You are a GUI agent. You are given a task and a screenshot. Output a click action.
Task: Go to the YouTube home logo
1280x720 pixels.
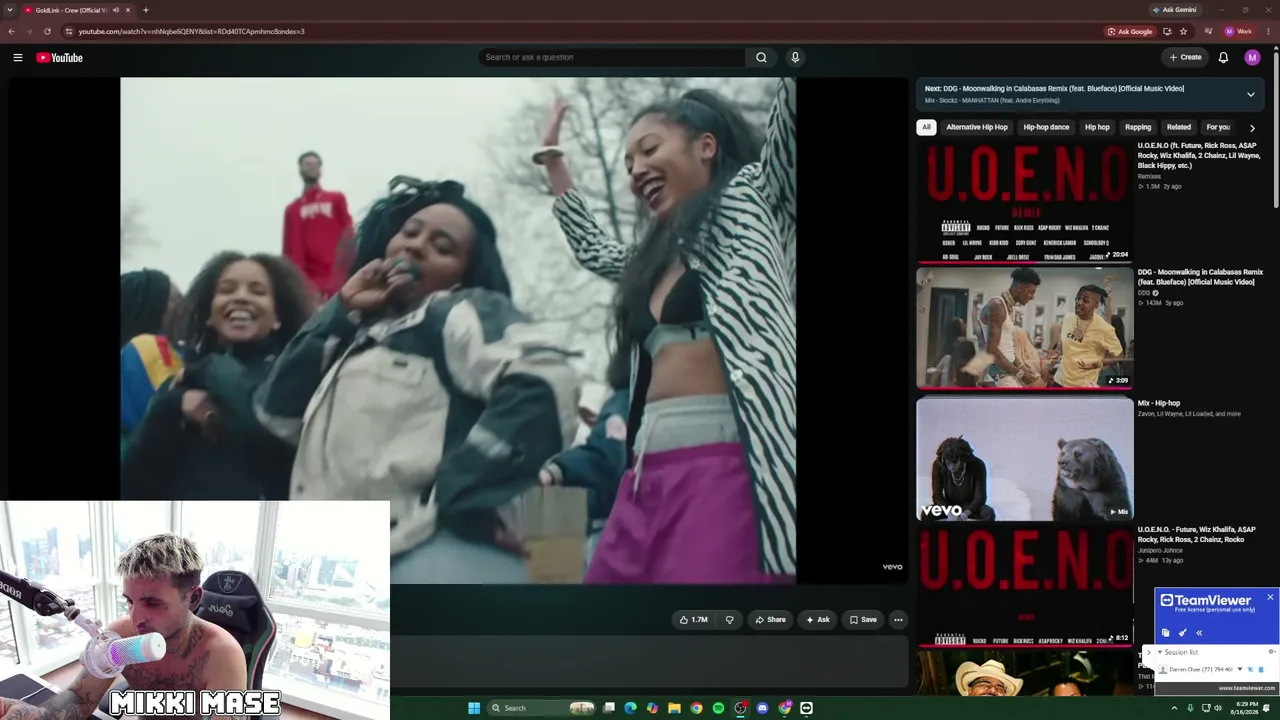tap(60, 57)
